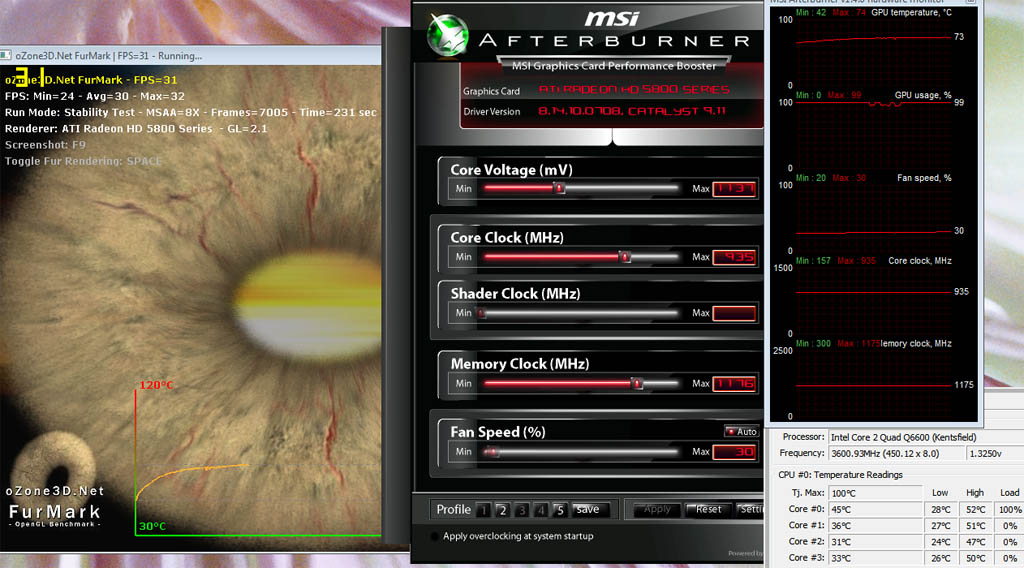
Task: Click the Driver Version readout text
Action: click(x=632, y=111)
